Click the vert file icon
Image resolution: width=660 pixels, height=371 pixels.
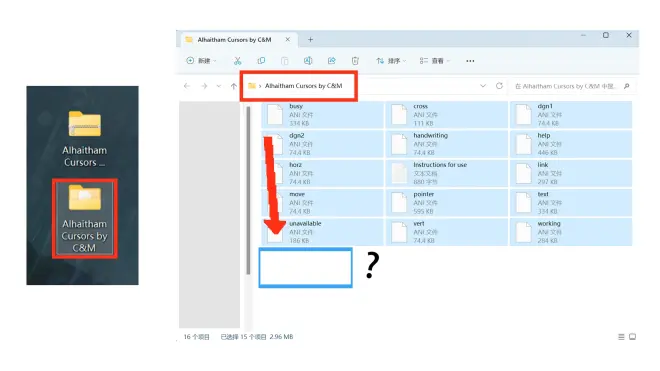399,232
